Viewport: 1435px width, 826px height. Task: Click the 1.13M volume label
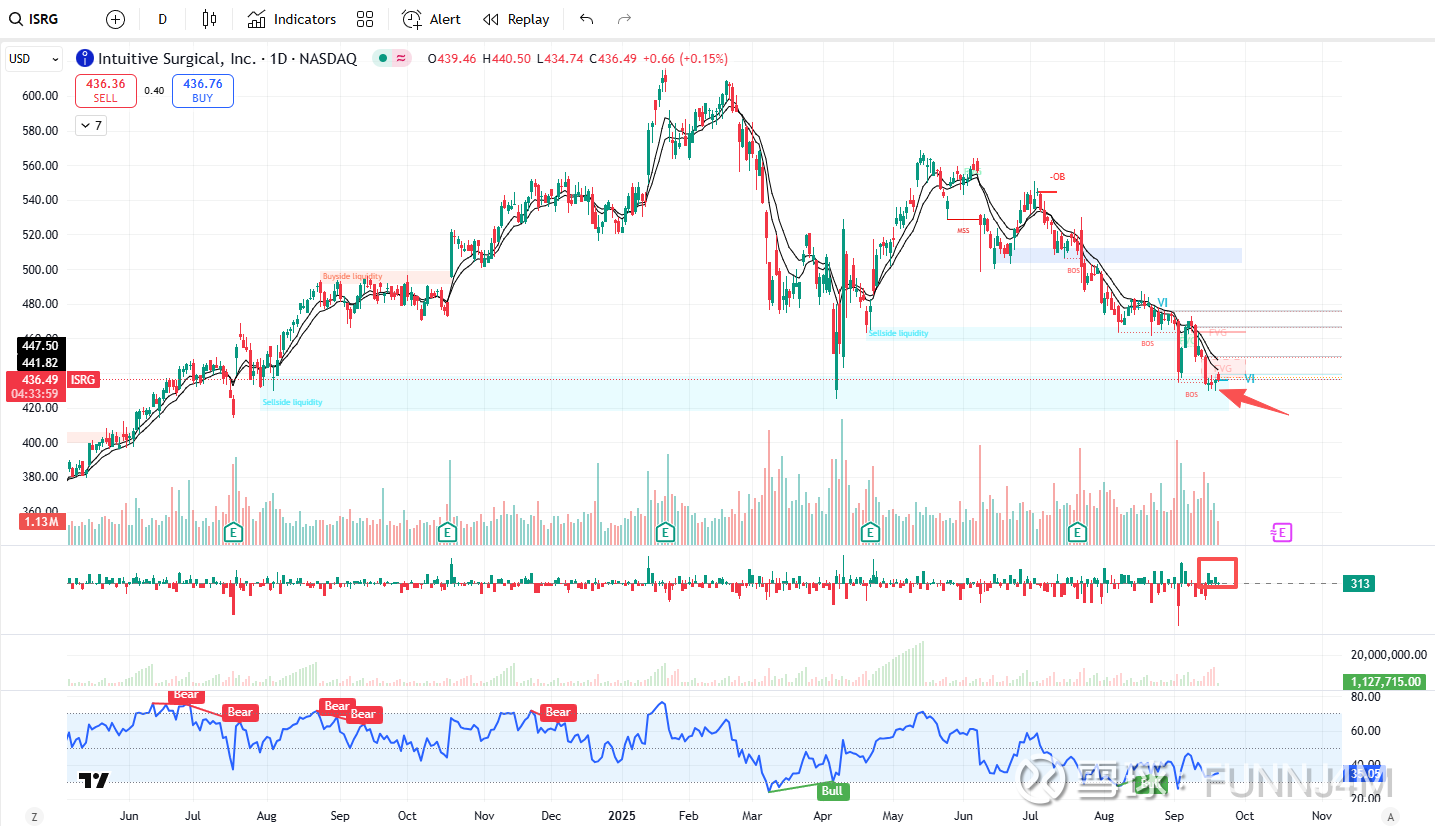(42, 521)
